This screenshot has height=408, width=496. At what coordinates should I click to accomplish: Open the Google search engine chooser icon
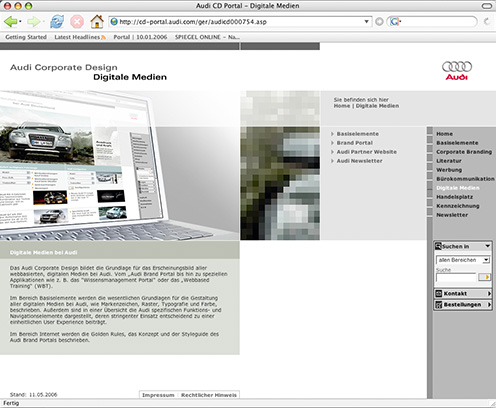[395, 22]
